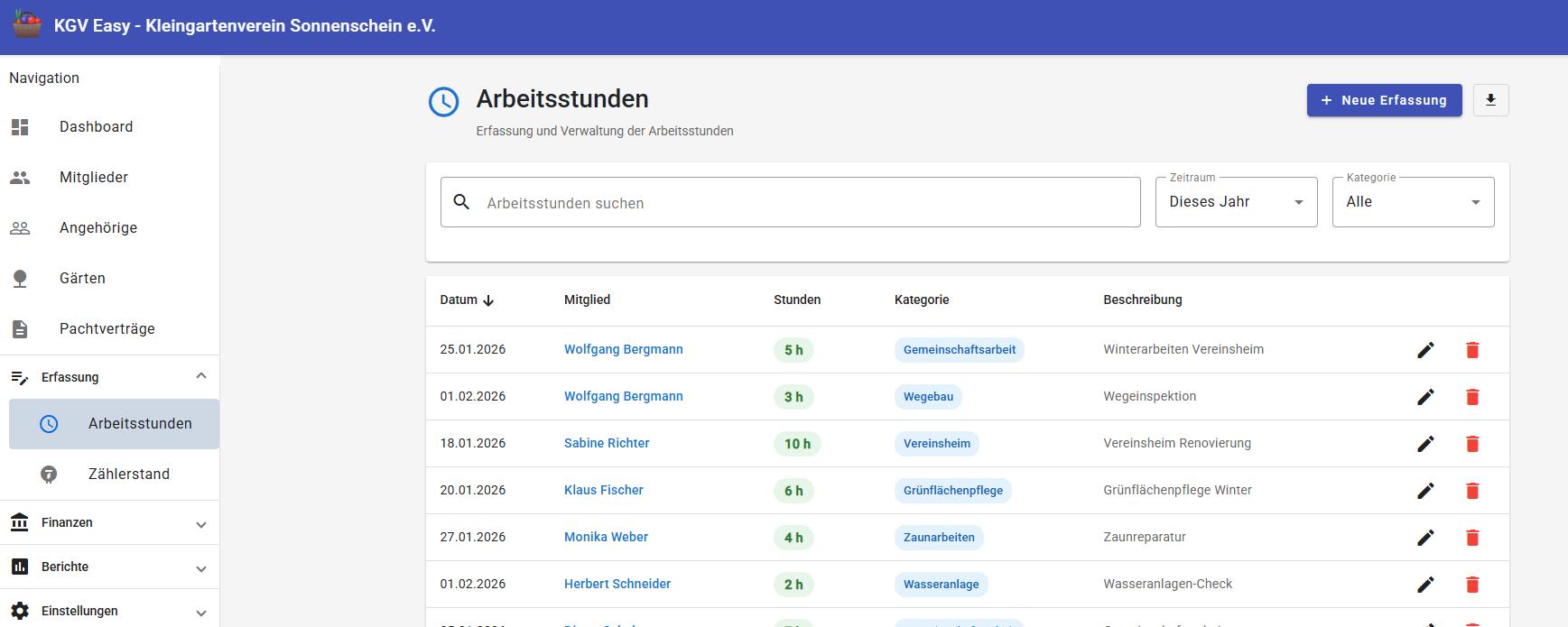1568x627 pixels.
Task: Open the Kategorie filter dropdown
Action: (x=1413, y=202)
